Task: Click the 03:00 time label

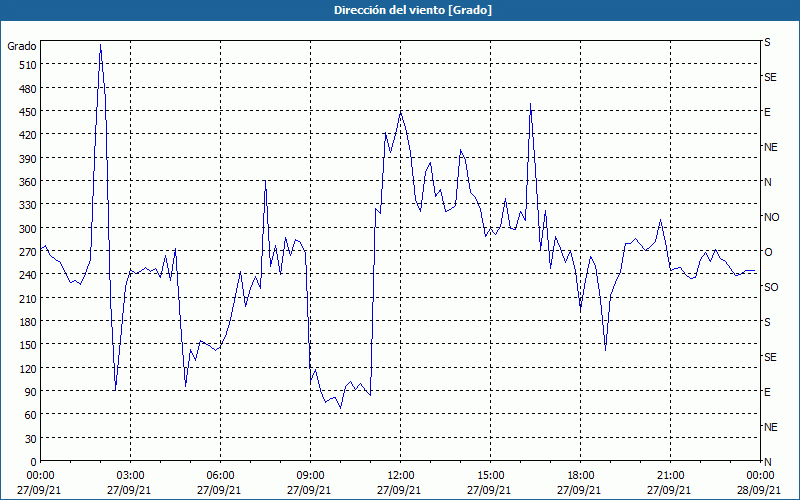Action: (x=130, y=476)
